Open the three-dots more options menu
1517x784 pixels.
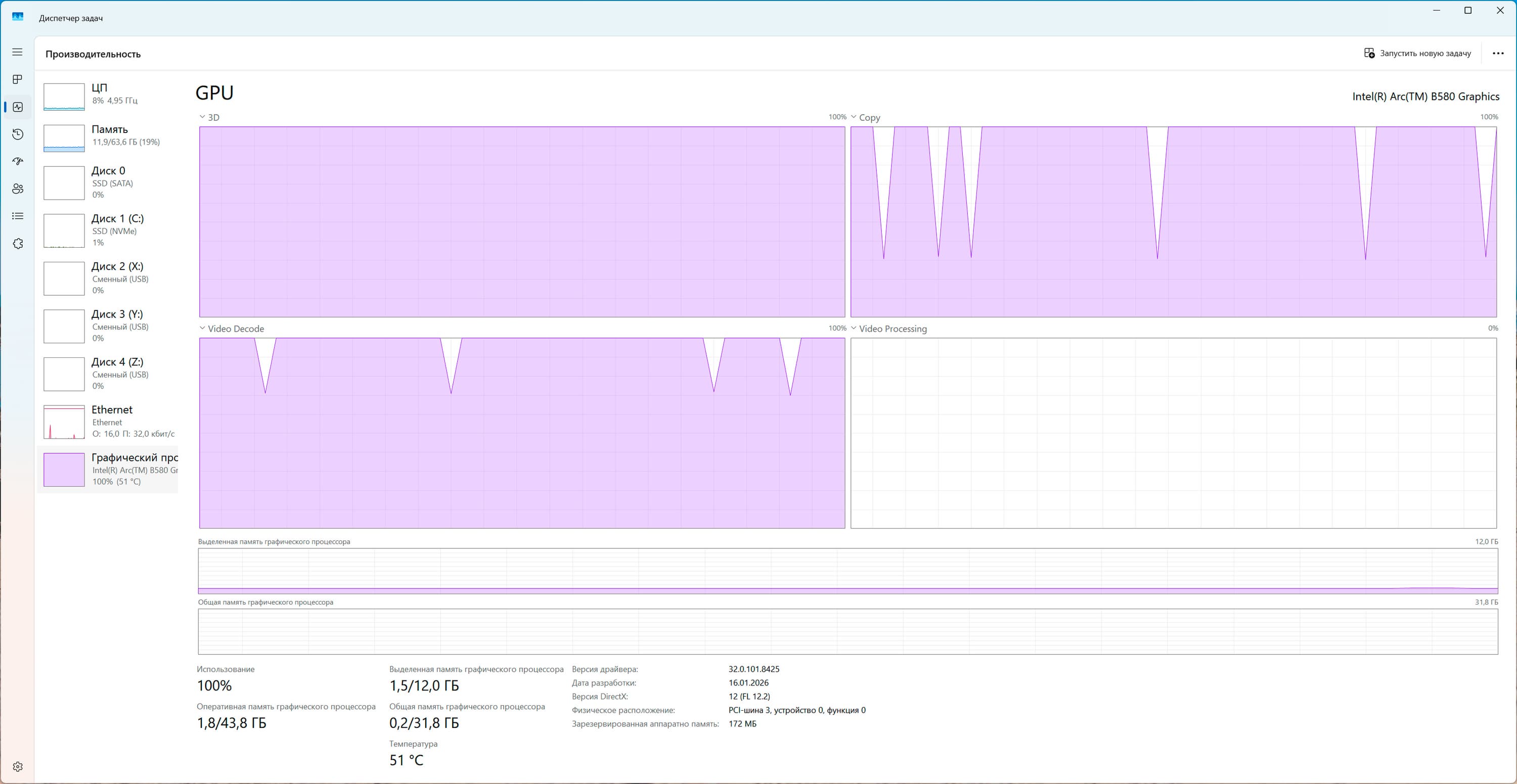[x=1498, y=54]
